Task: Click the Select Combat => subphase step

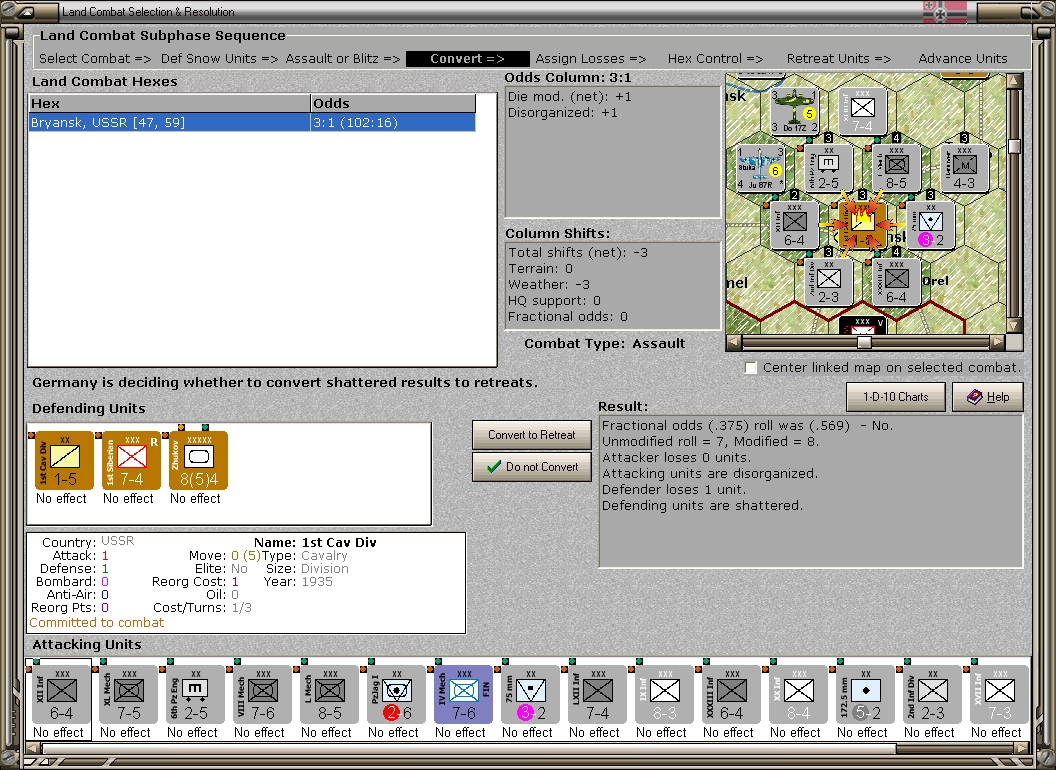Action: (x=95, y=59)
